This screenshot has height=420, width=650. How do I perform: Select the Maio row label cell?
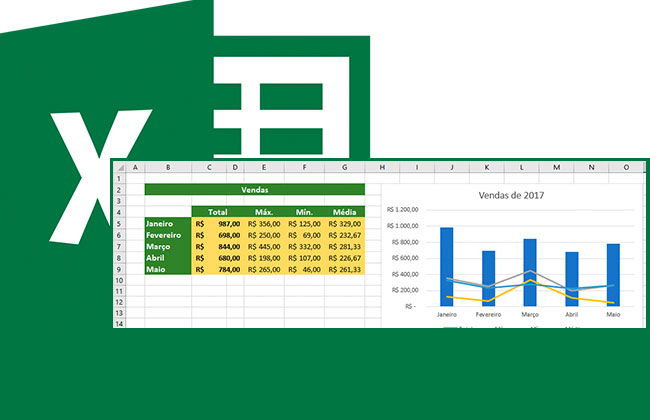pyautogui.click(x=168, y=269)
